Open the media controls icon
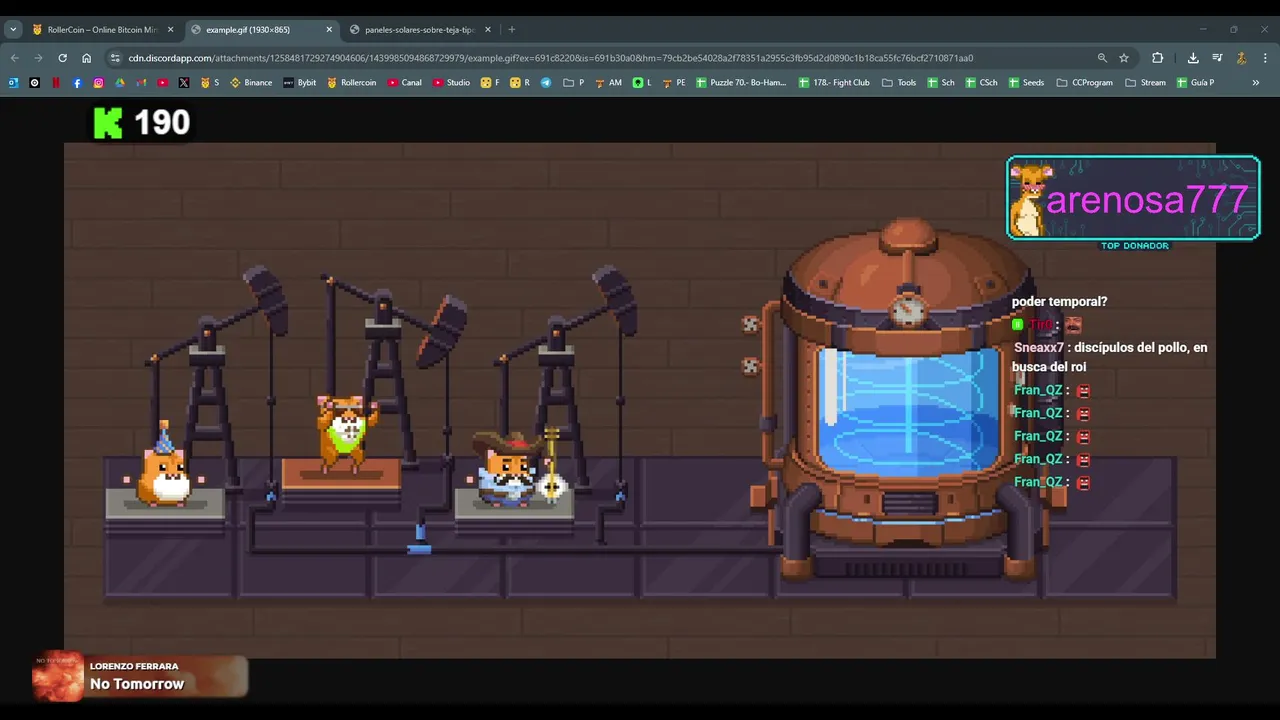 coord(1217,58)
